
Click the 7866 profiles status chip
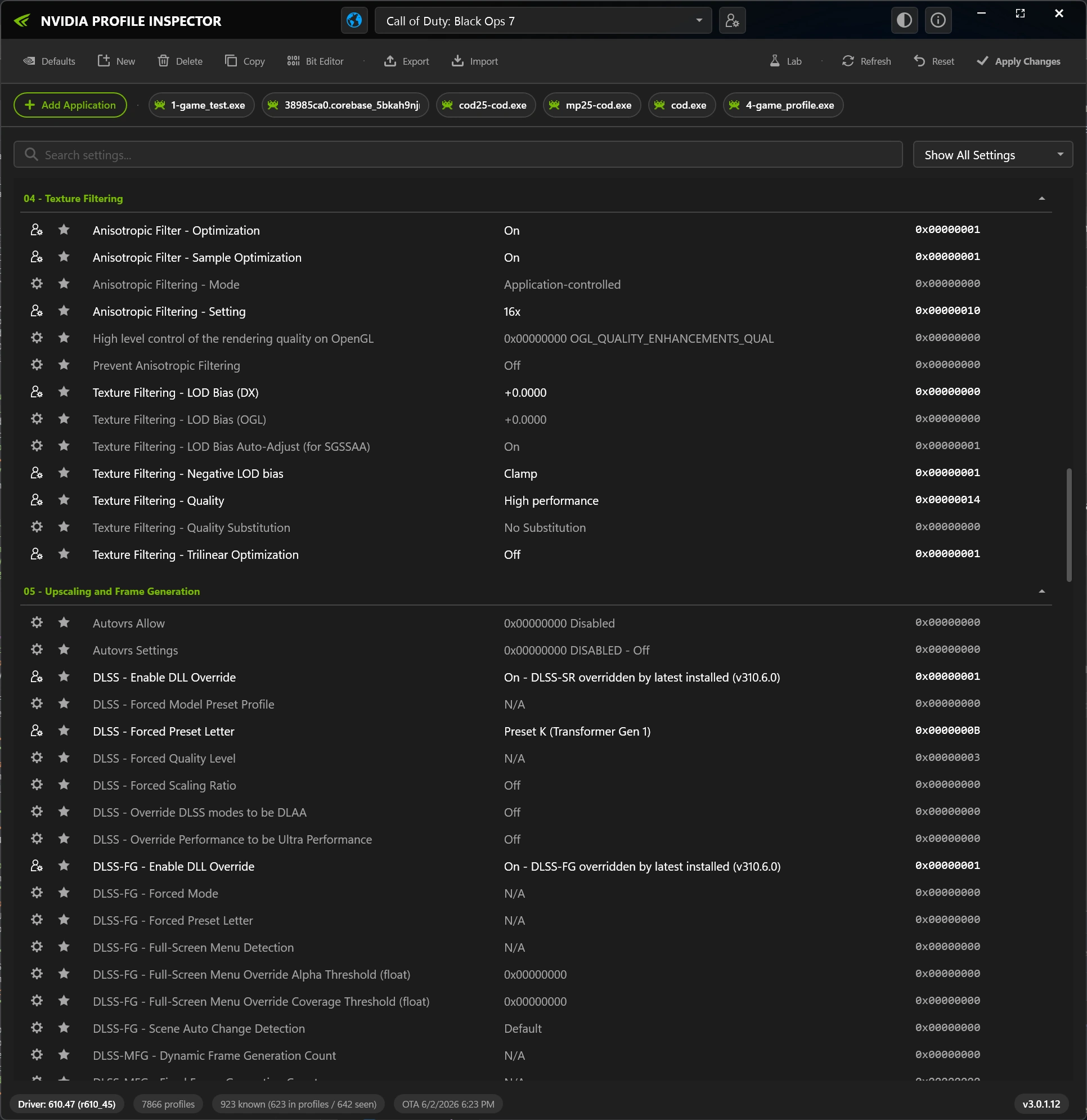(x=168, y=1104)
